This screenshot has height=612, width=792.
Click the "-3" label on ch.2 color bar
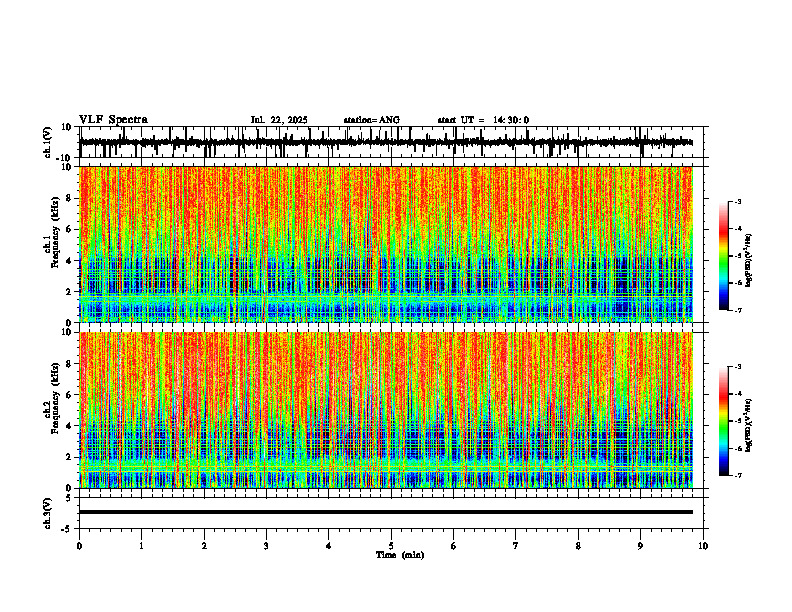[738, 367]
